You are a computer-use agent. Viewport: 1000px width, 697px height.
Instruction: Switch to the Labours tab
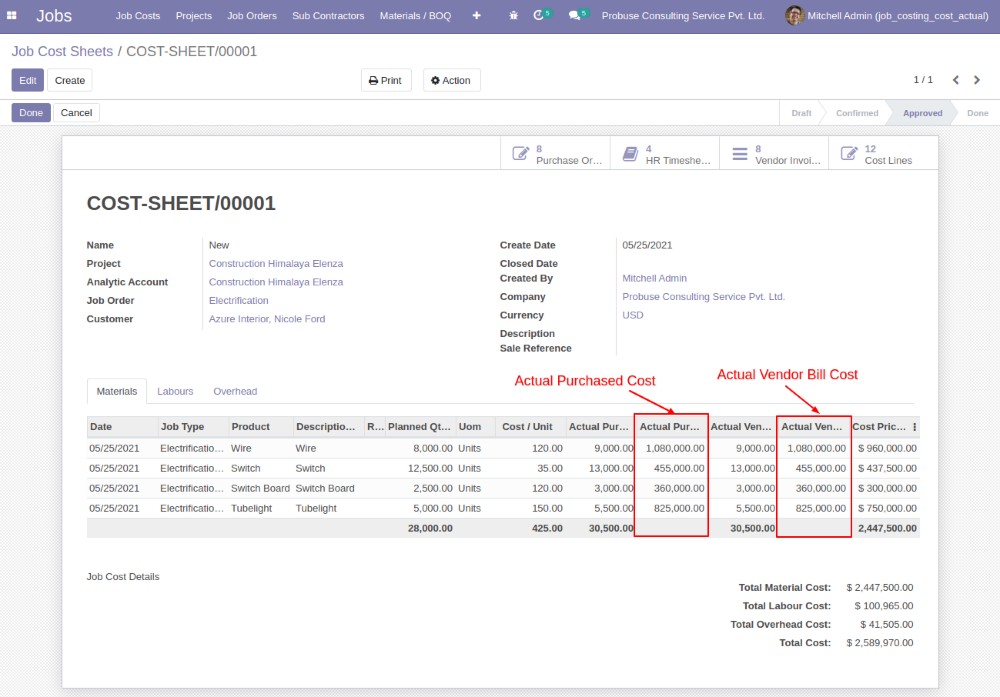coord(175,391)
